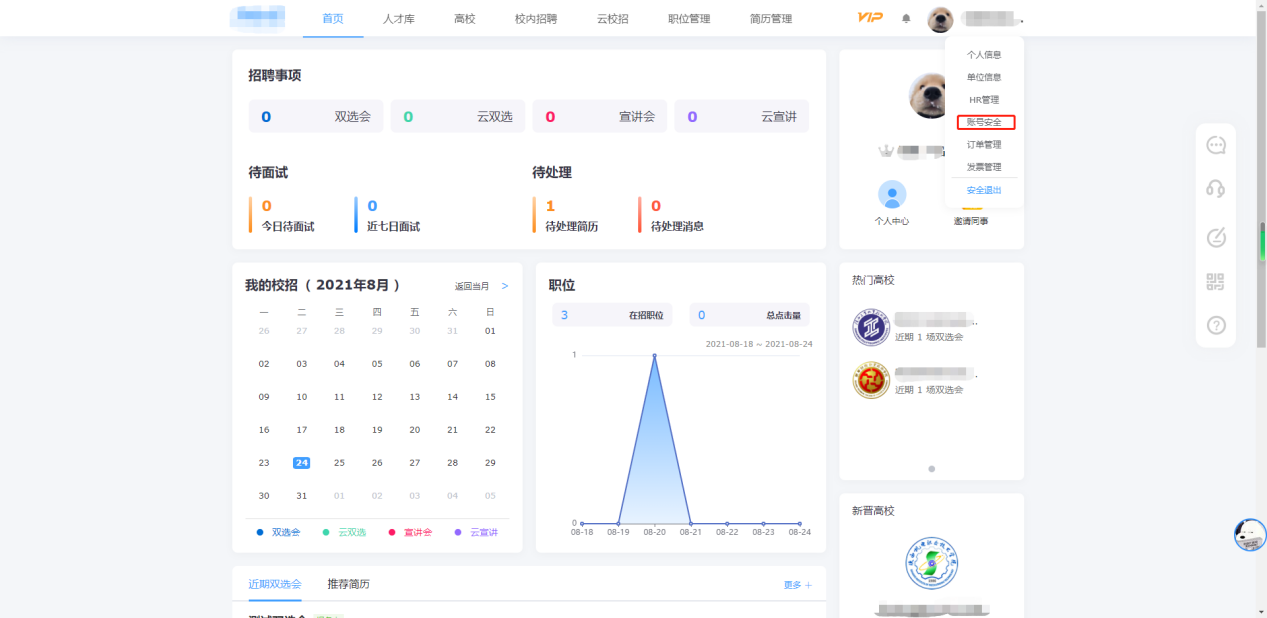Image resolution: width=1267 pixels, height=618 pixels.
Task: Expand 更多 + in the bottom panel
Action: coord(797,585)
